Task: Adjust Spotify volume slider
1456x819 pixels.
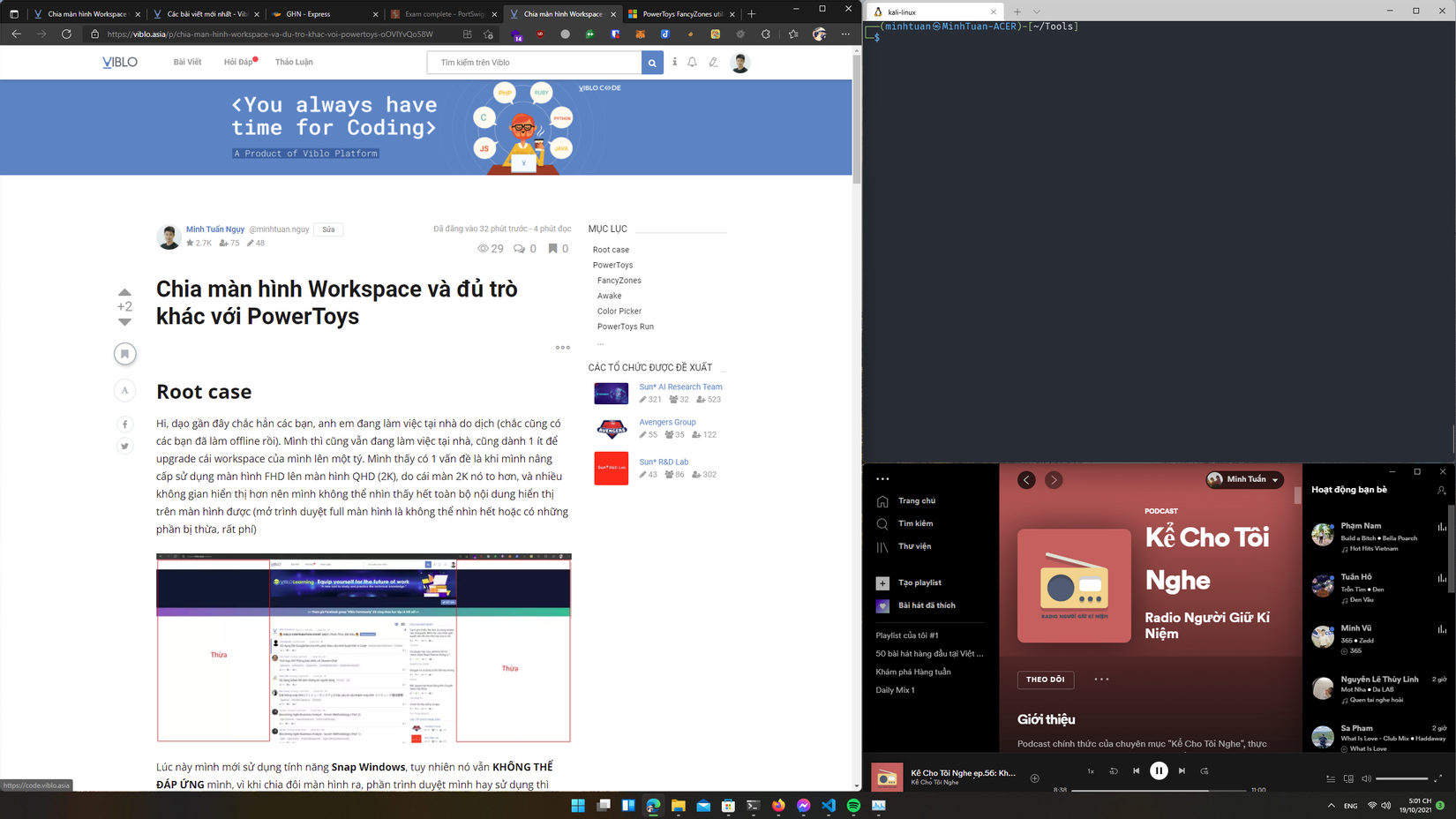Action: (1401, 778)
